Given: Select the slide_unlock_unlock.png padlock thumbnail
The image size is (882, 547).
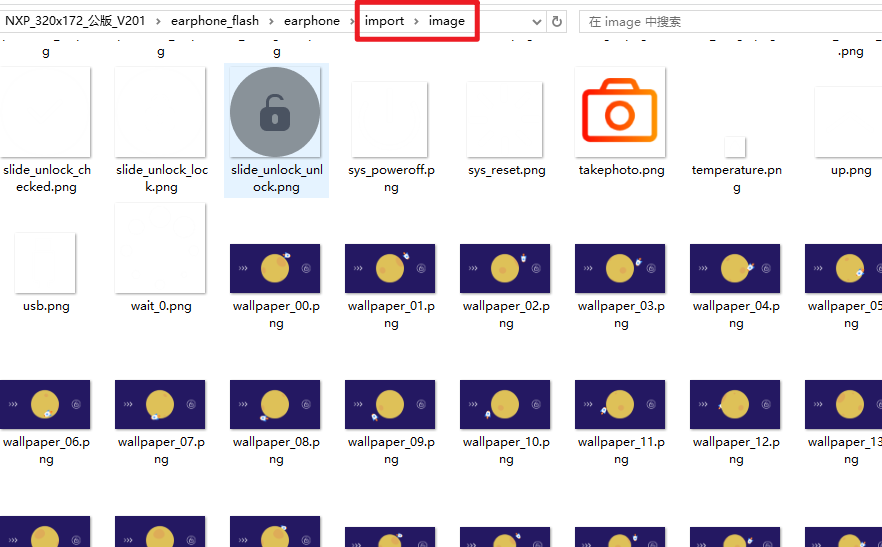Looking at the screenshot, I should [x=275, y=112].
